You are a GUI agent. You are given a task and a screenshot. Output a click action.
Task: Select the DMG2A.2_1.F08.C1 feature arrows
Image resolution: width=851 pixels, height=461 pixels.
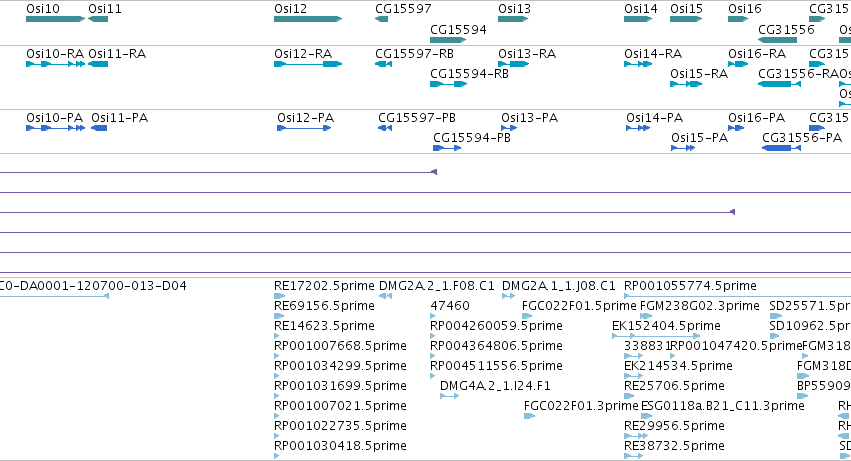tap(385, 296)
